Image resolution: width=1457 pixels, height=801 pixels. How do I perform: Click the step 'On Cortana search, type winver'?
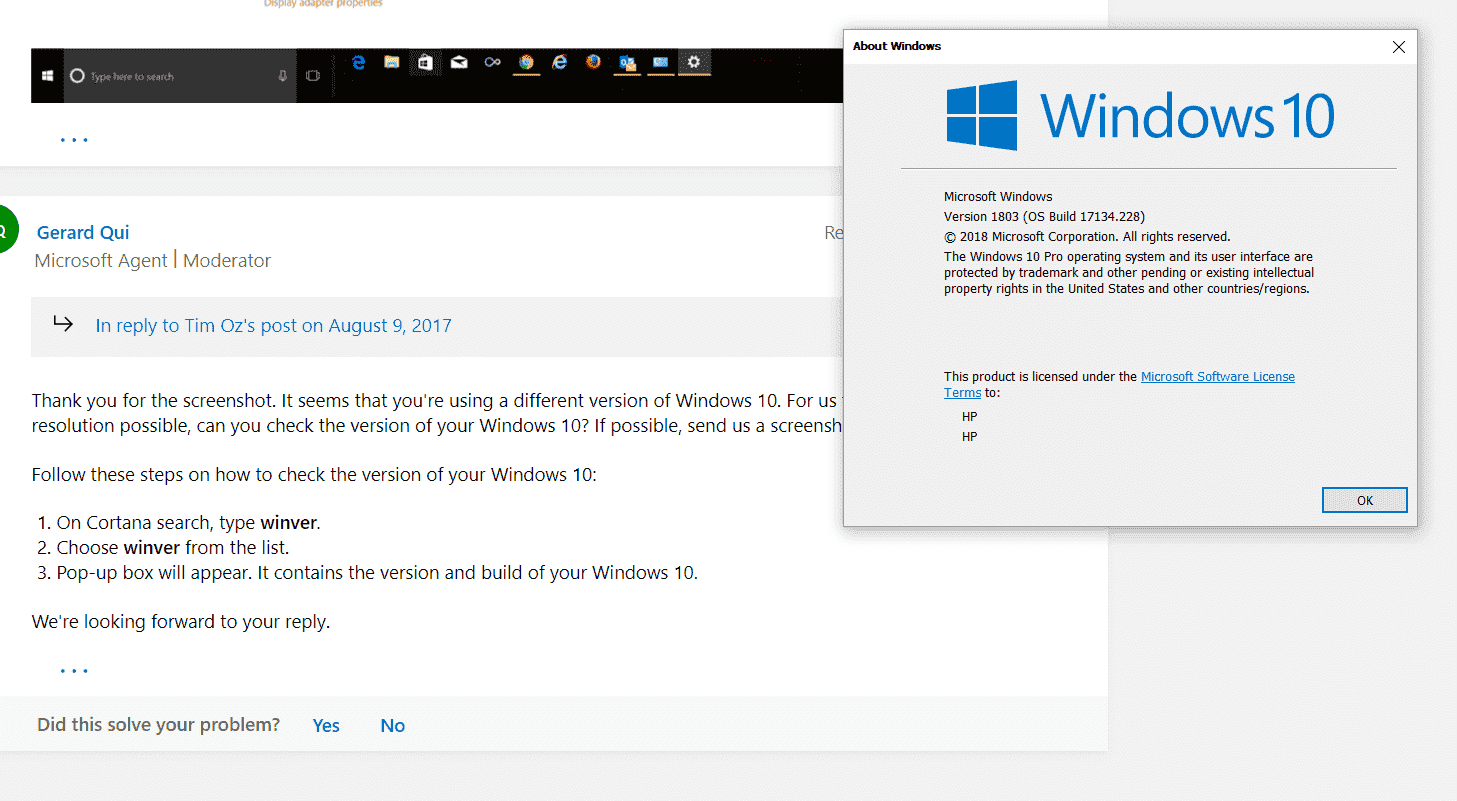(x=188, y=523)
